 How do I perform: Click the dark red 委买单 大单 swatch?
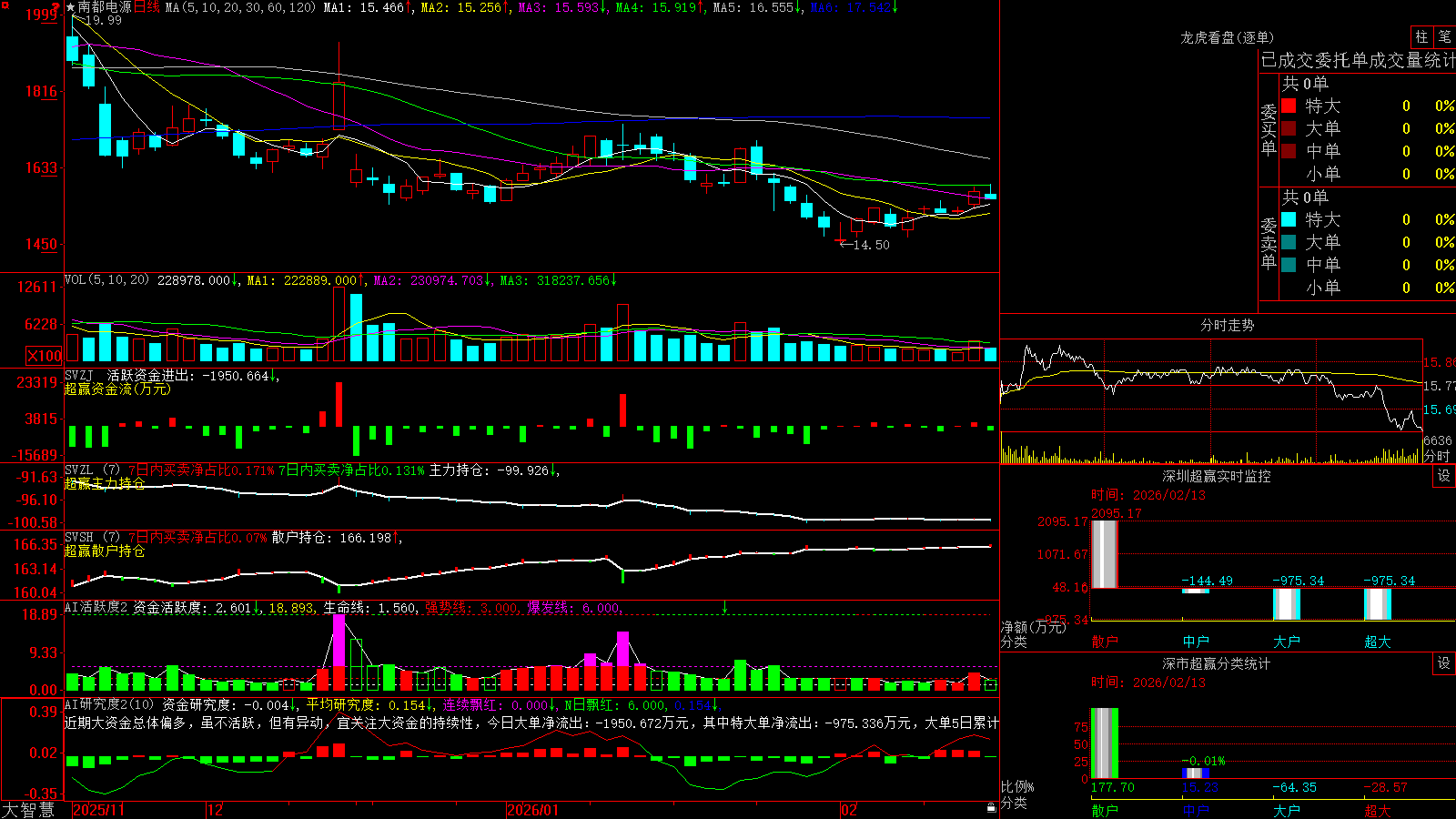coord(1289,128)
